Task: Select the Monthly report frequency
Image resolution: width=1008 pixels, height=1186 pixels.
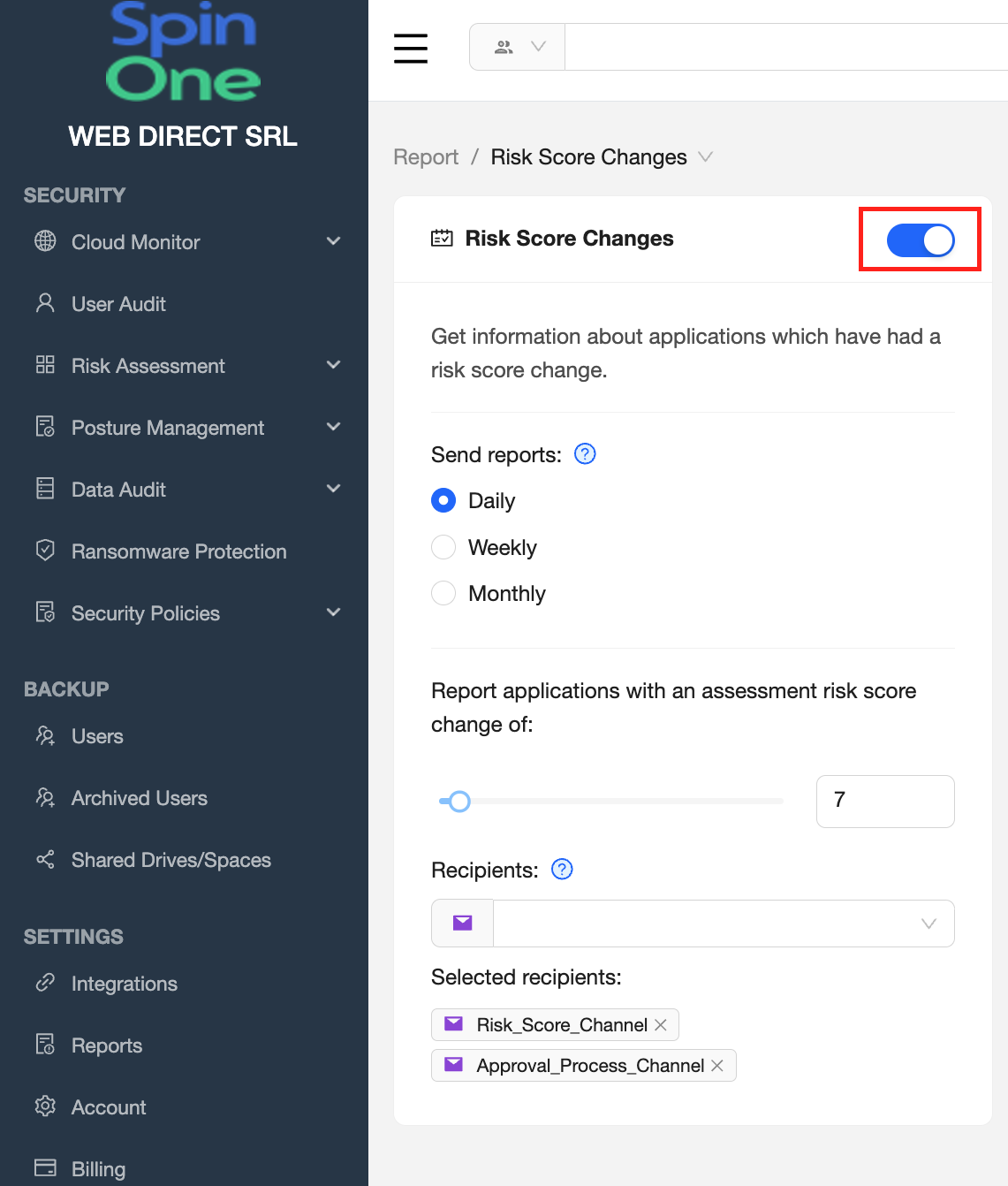Action: 443,593
